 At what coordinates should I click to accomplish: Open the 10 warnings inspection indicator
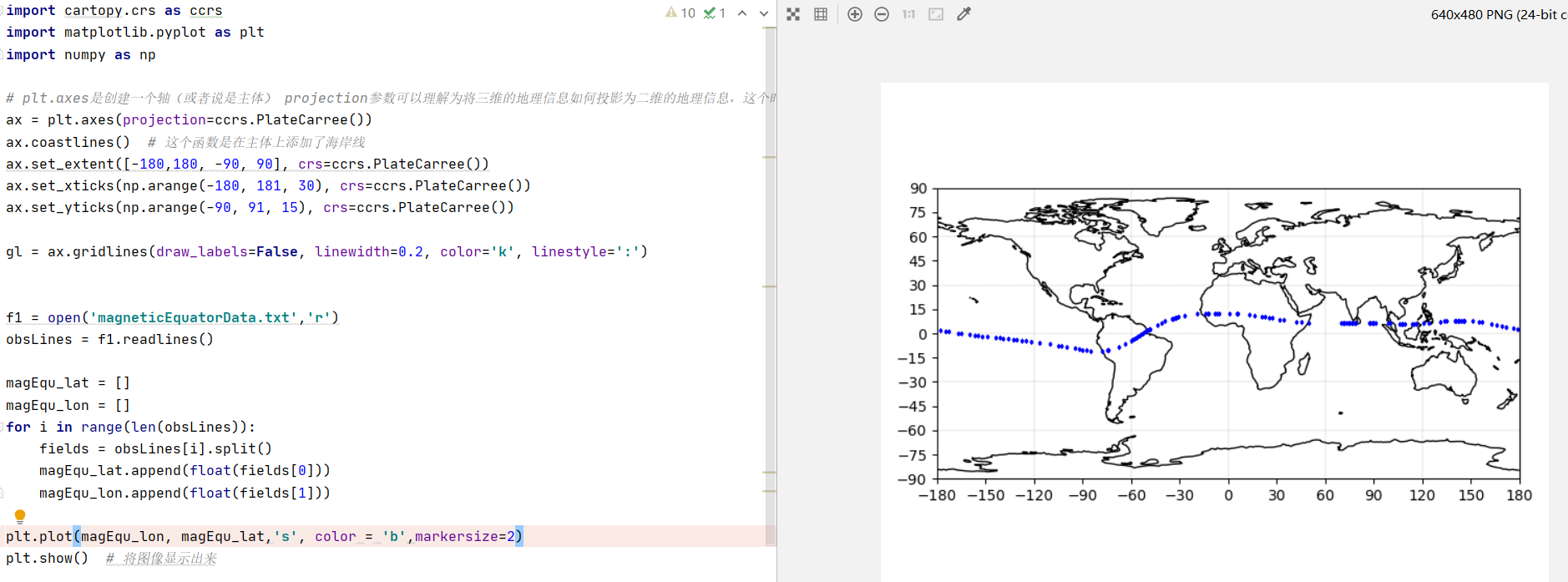(x=680, y=13)
